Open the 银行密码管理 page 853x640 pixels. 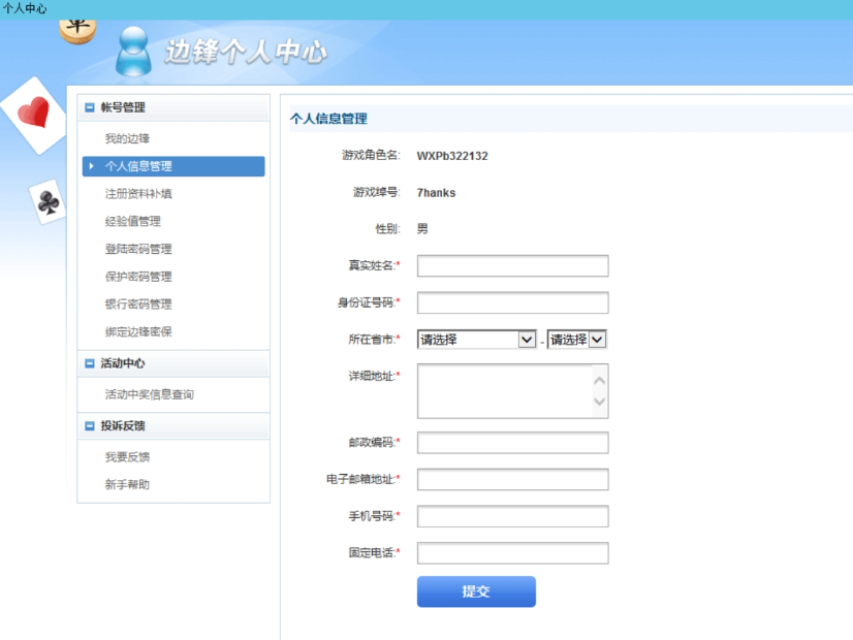pyautogui.click(x=139, y=304)
